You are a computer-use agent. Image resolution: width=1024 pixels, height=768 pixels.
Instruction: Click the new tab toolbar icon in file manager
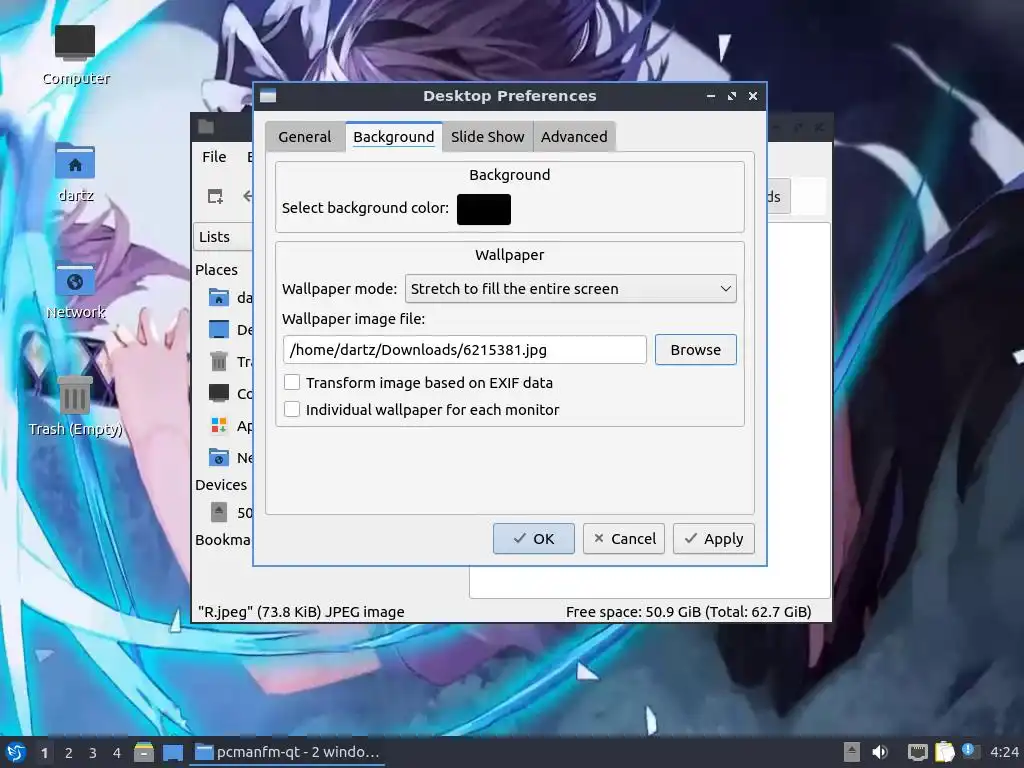pos(216,196)
